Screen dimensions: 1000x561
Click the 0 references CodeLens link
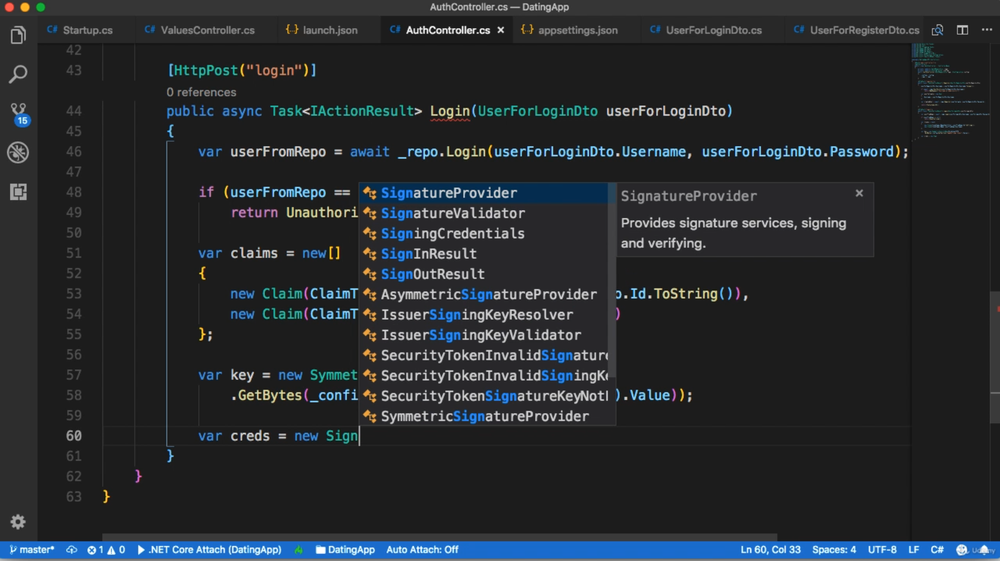click(202, 92)
